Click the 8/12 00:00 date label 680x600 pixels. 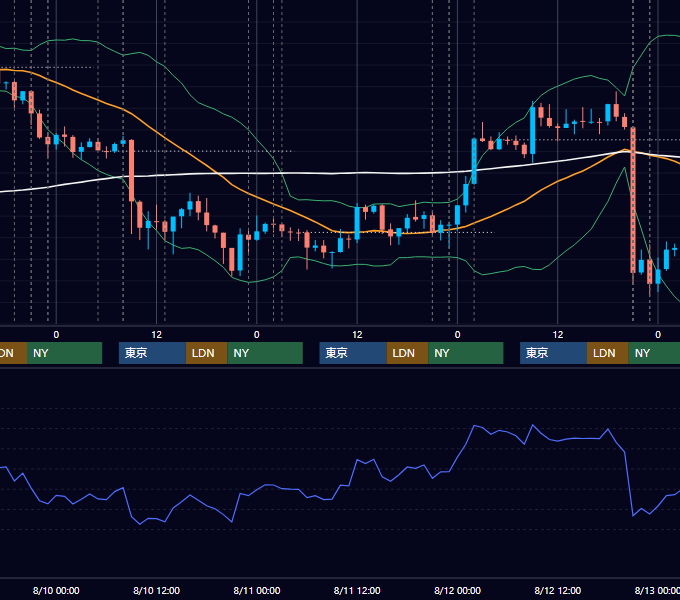[x=457, y=590]
